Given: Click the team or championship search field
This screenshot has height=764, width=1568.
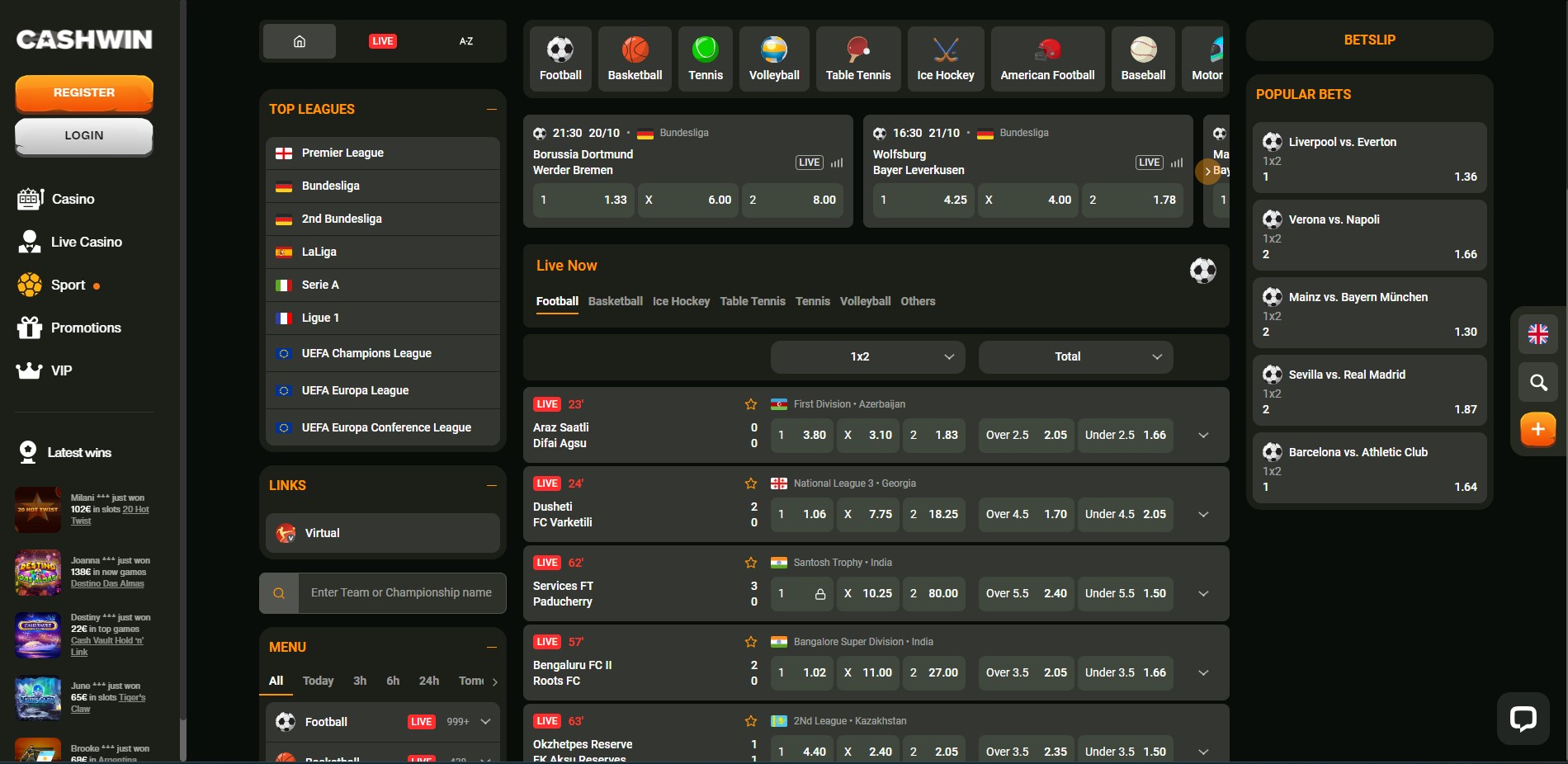Looking at the screenshot, I should 402,593.
